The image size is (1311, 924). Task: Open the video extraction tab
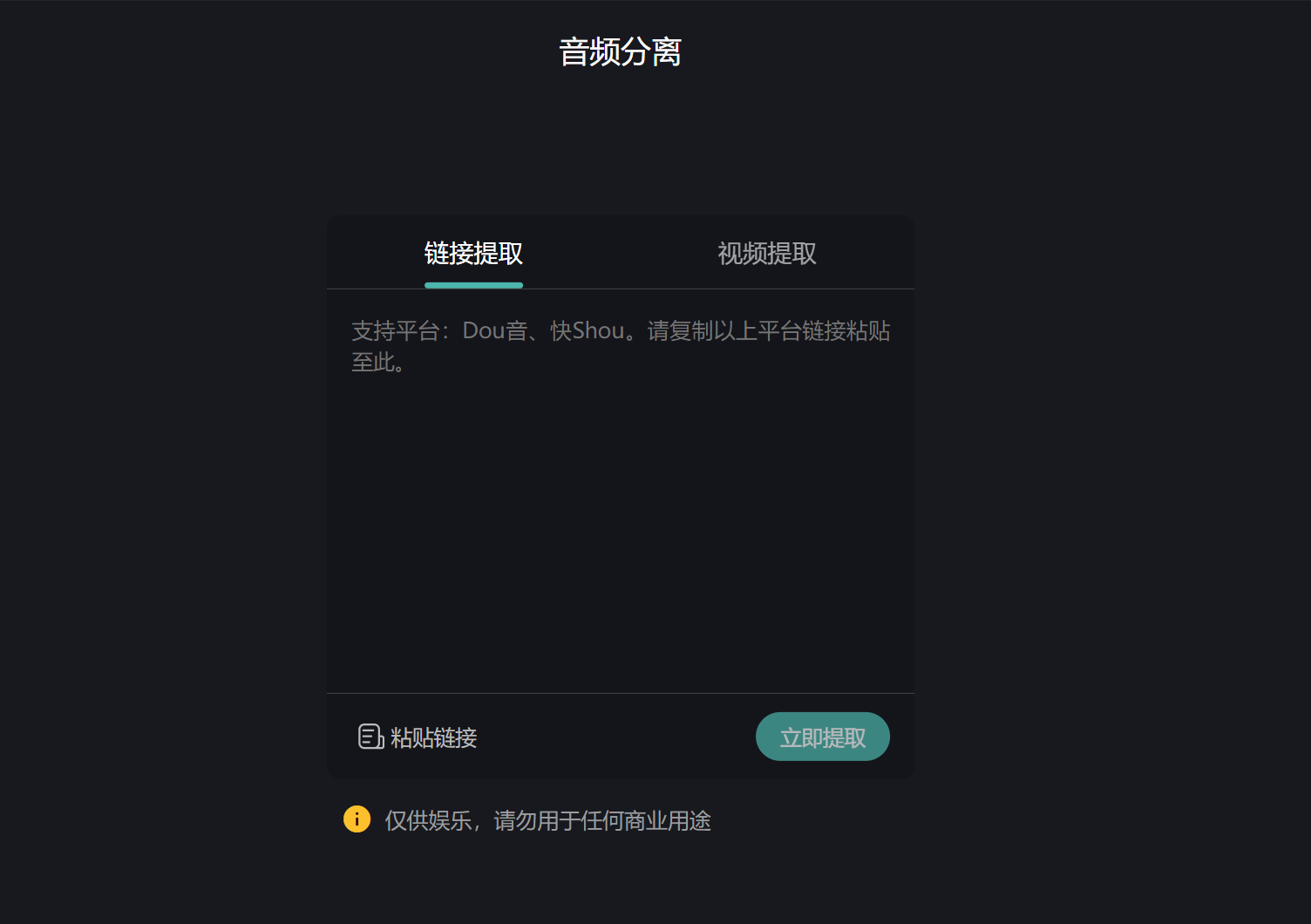(765, 253)
